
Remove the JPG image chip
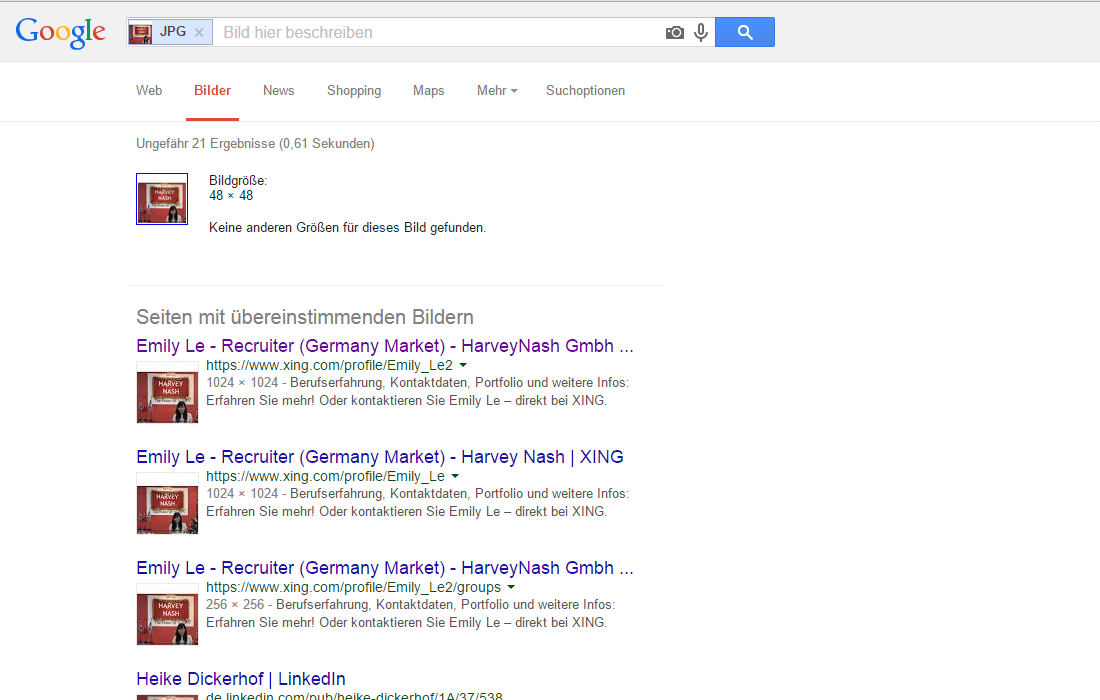199,32
